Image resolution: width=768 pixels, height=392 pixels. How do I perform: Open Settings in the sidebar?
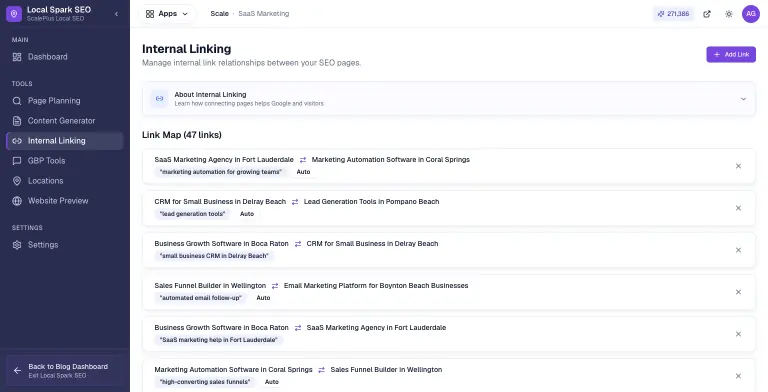tap(65, 245)
